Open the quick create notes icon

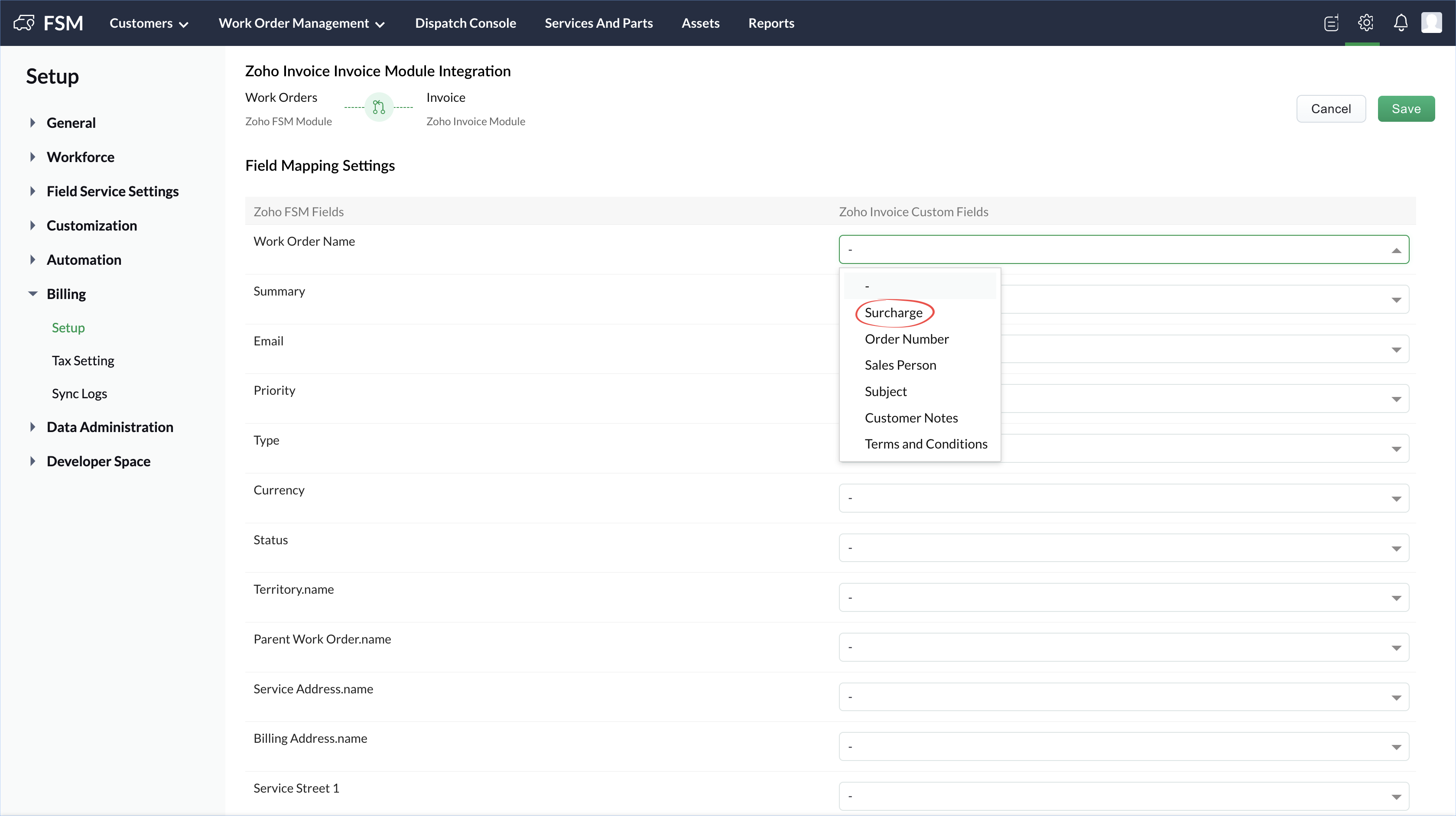click(x=1331, y=23)
